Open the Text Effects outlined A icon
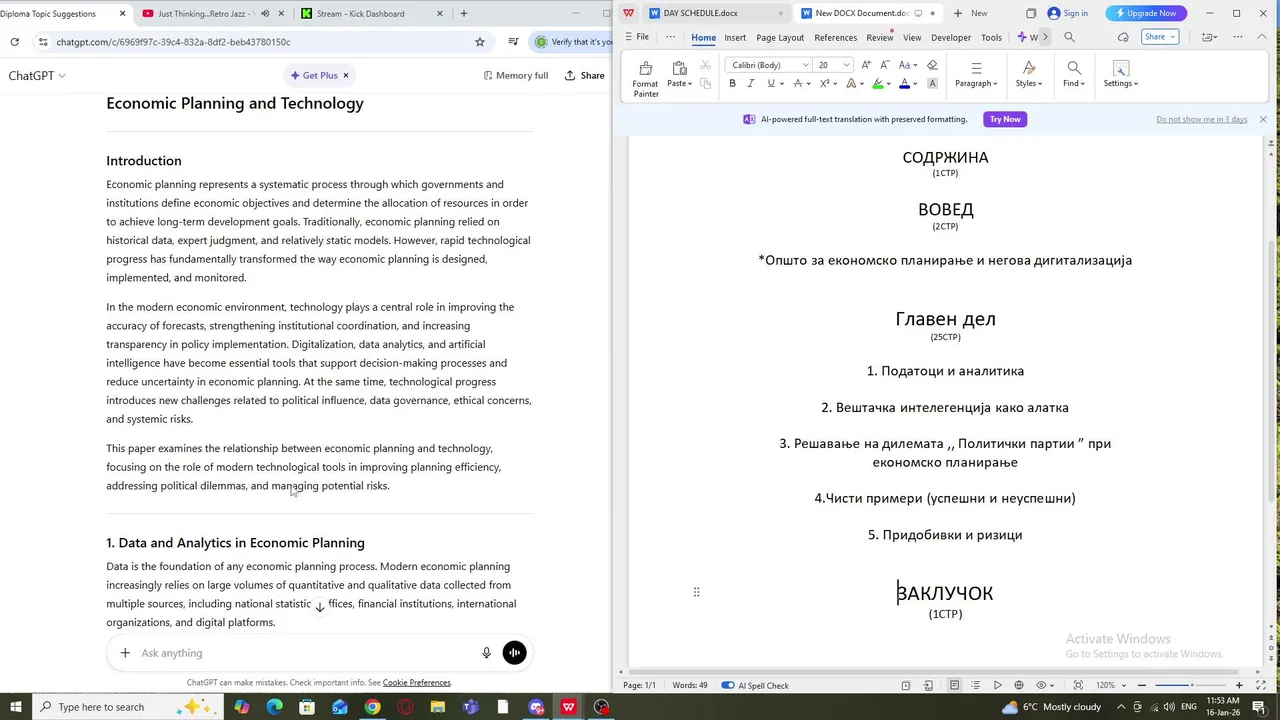The height and width of the screenshot is (720, 1280). [851, 84]
